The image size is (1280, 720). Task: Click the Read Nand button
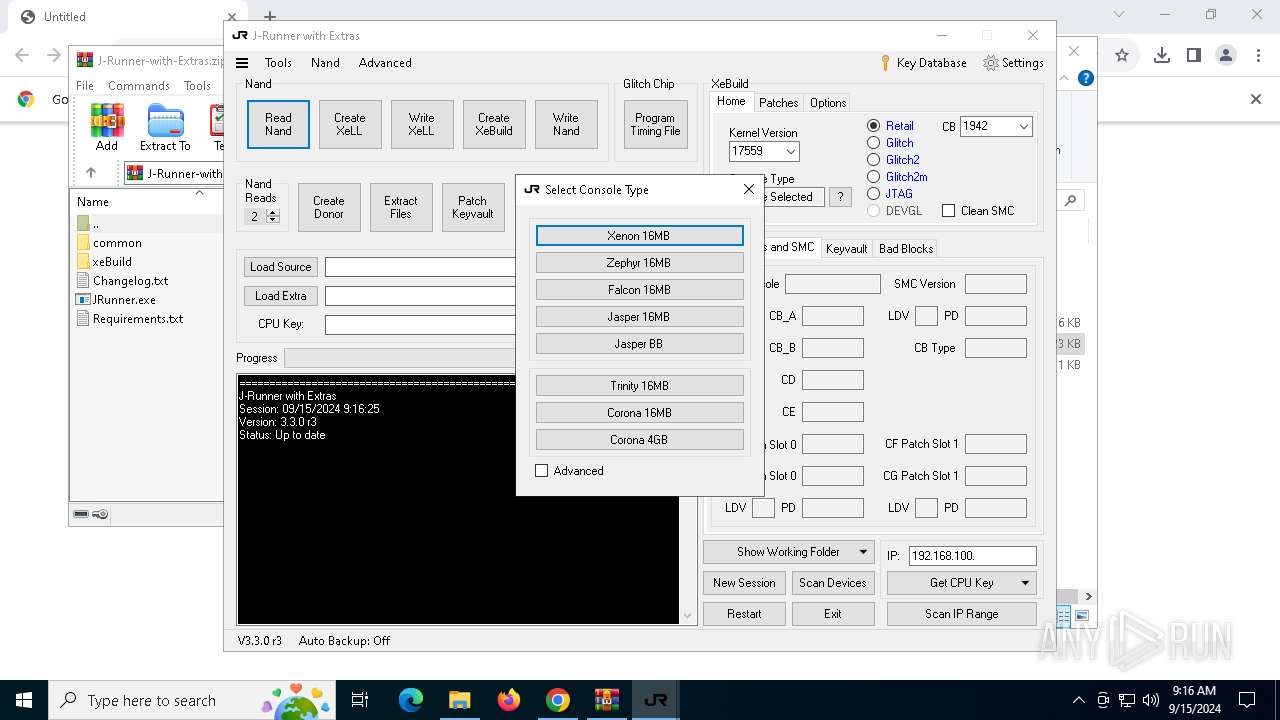click(278, 124)
